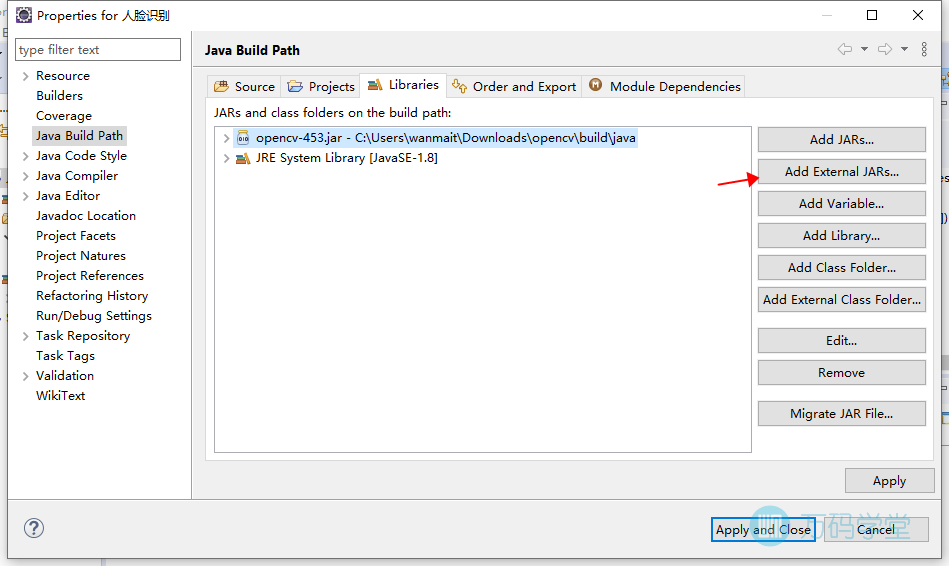The image size is (949, 566).
Task: Expand the Resource tree category
Action: pos(25,76)
